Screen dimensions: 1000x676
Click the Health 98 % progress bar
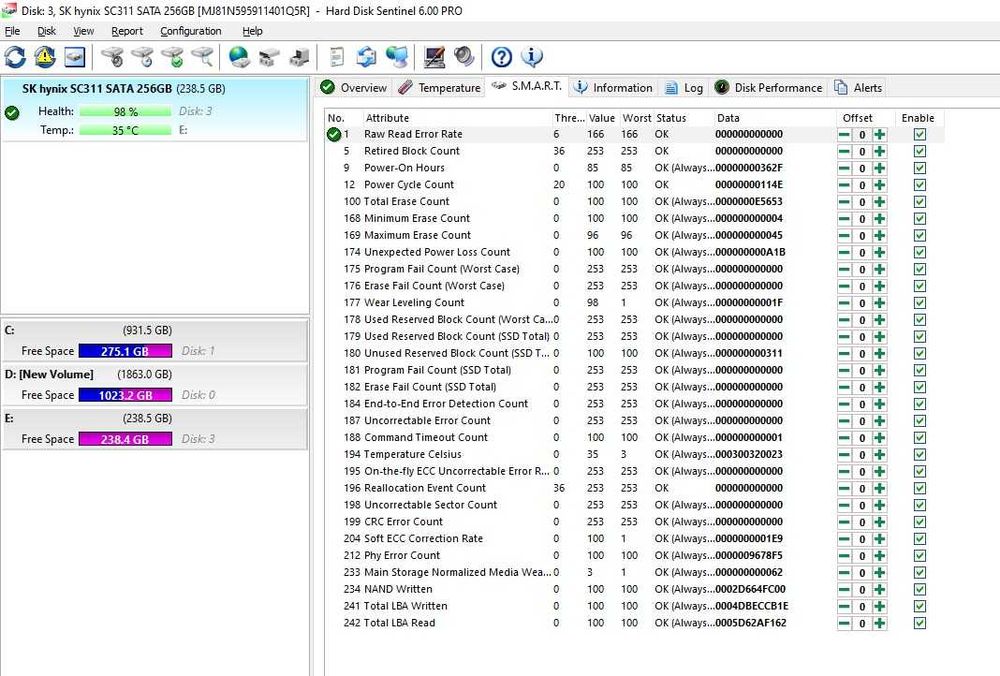(126, 112)
